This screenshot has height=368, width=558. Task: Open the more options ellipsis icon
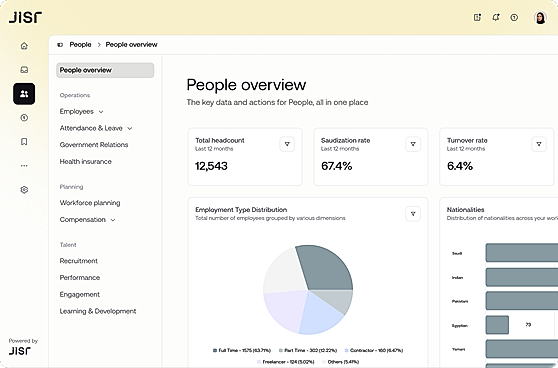coord(24,166)
